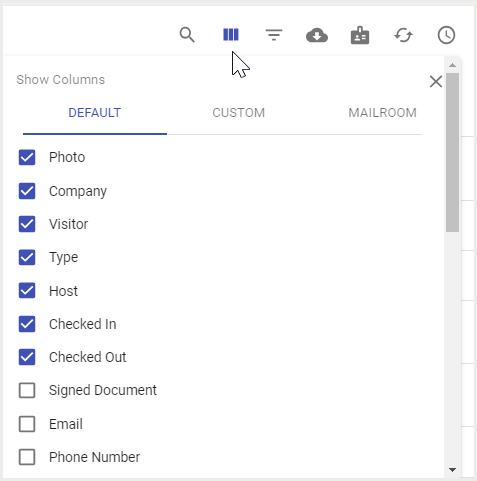
Task: Uncheck the Photo column checkbox
Action: [27, 157]
